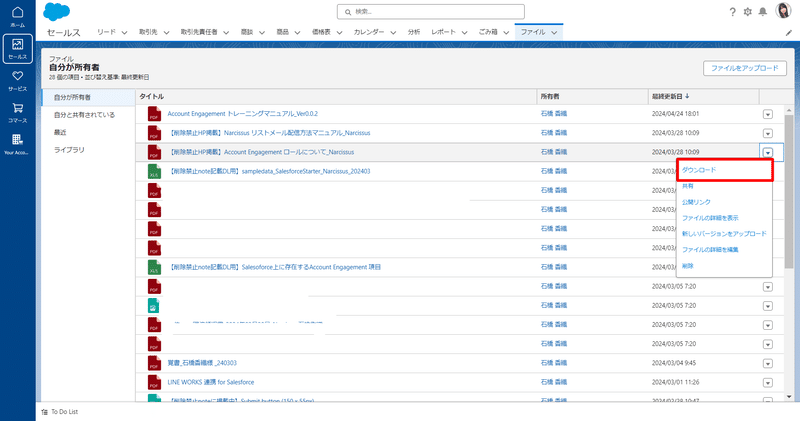Open LINE WORKS 連携 for Salesforce link
800x421 pixels.
211,382
